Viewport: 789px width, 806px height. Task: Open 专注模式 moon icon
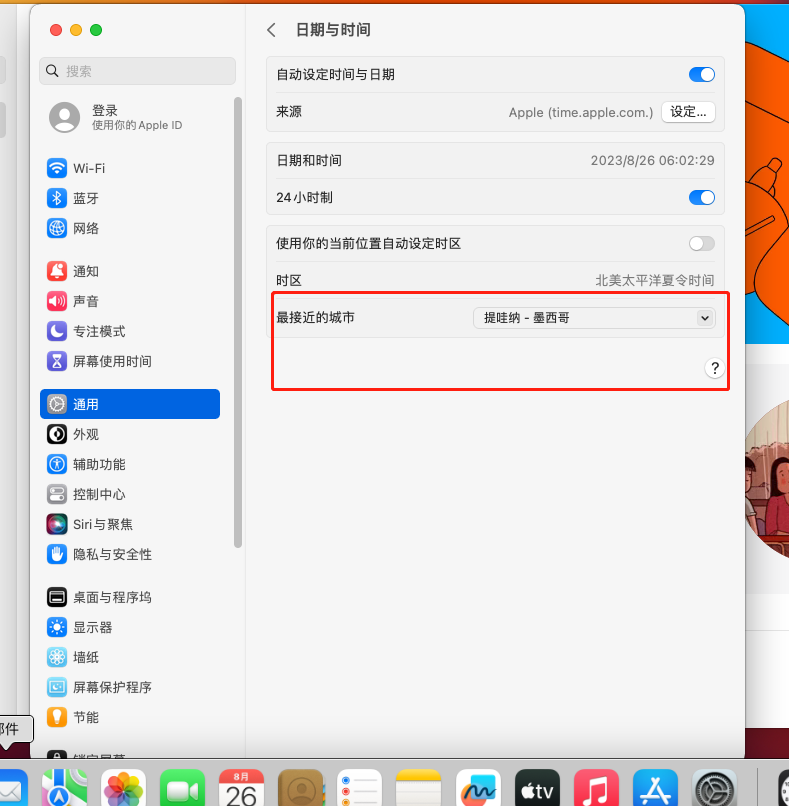[57, 331]
